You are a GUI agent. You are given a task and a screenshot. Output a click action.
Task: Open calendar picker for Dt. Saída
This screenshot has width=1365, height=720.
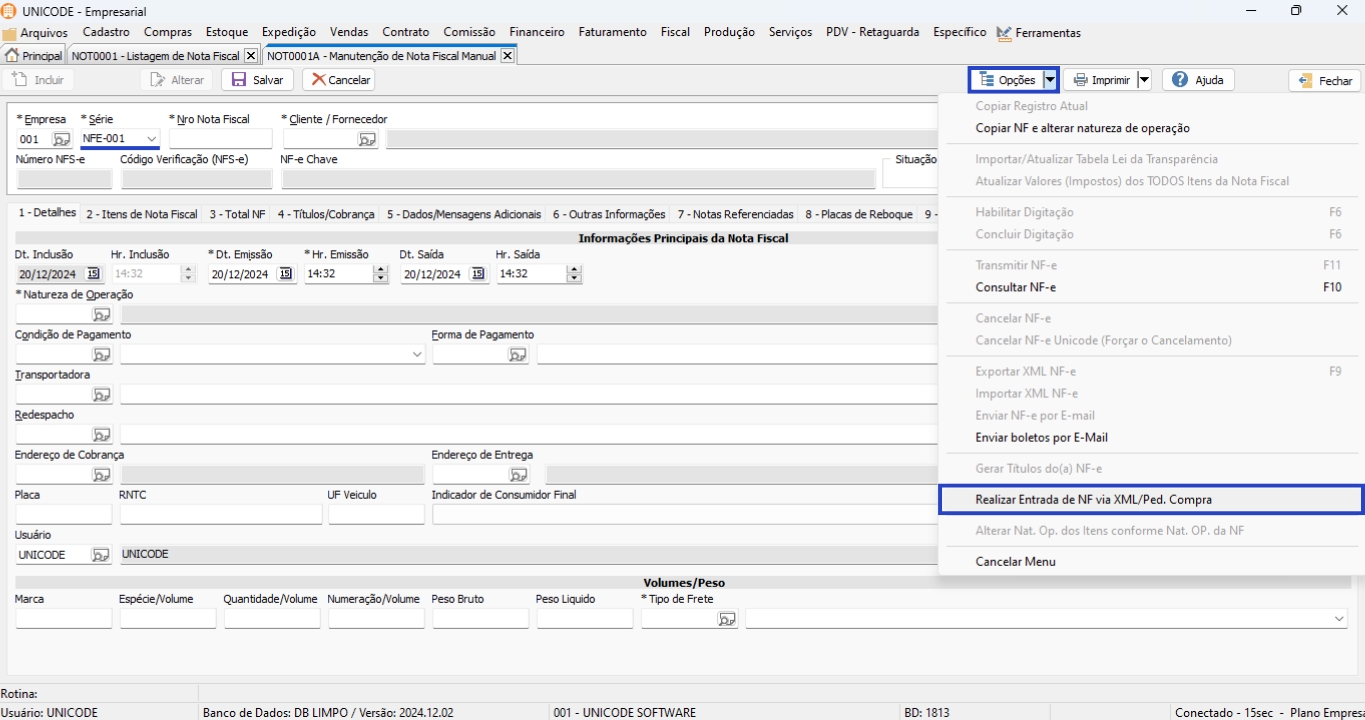click(477, 274)
